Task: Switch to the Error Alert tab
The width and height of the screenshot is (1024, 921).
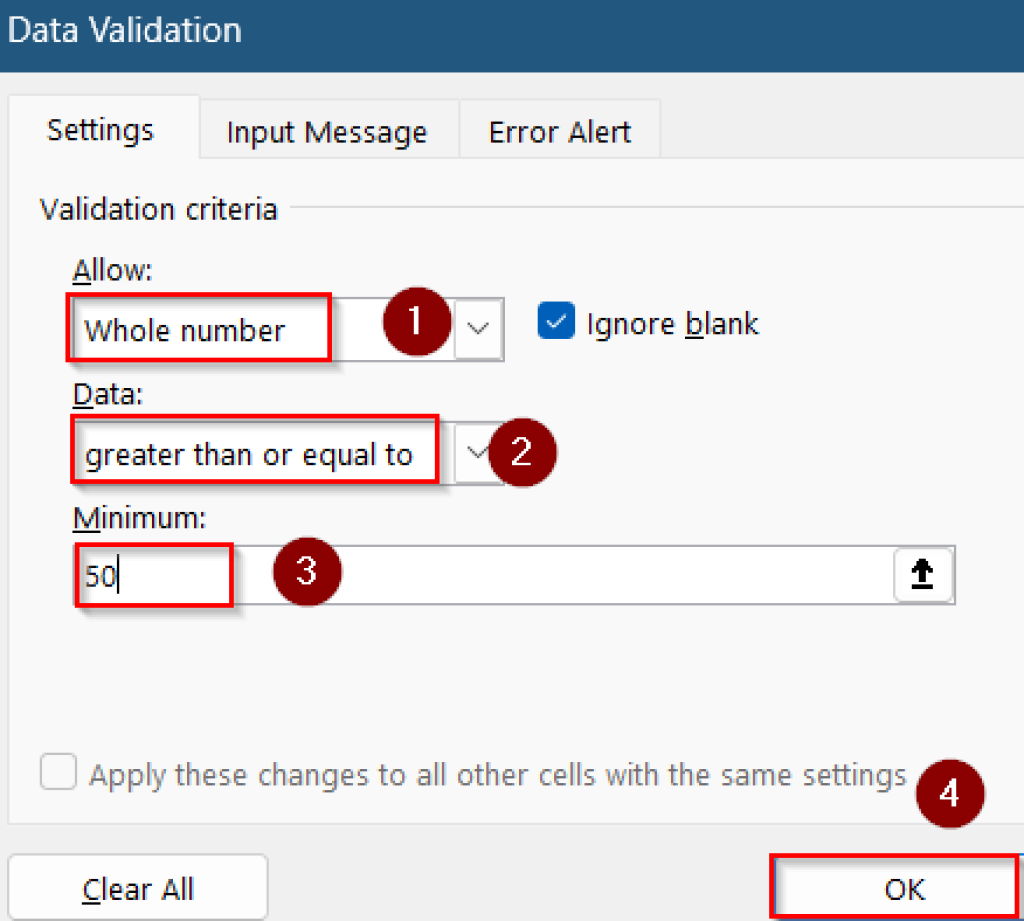Action: pyautogui.click(x=559, y=130)
